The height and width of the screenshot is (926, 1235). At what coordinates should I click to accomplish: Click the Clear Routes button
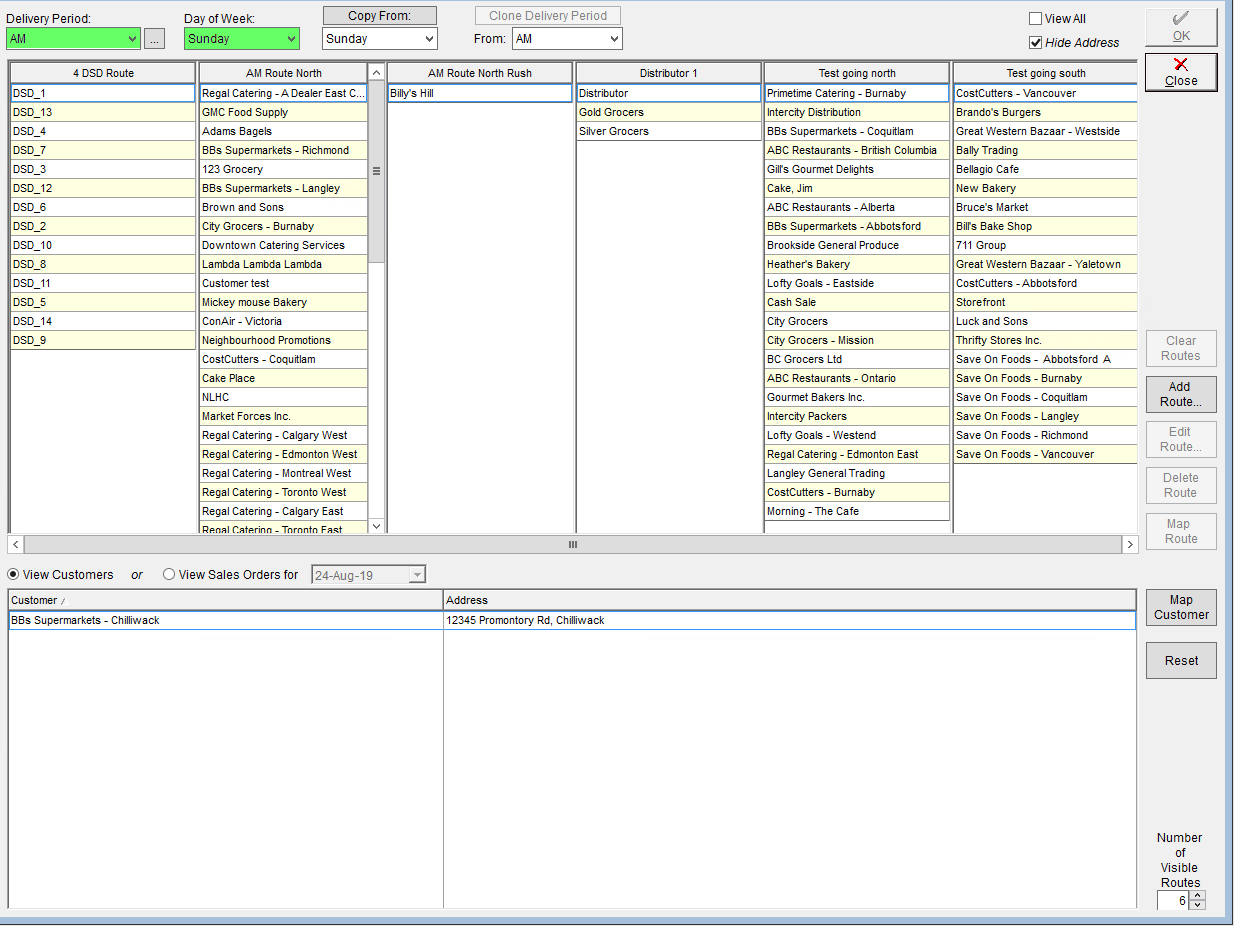coord(1181,348)
